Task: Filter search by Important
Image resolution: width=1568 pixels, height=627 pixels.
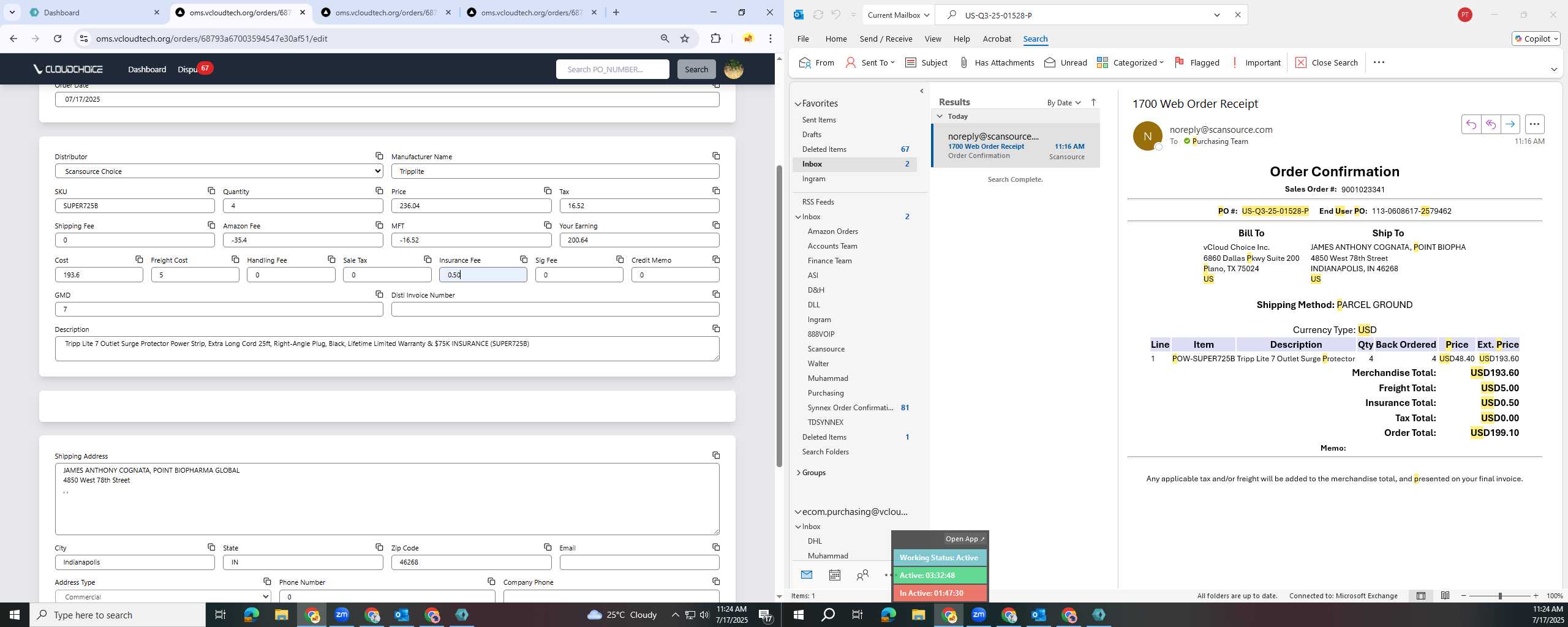Action: tap(1255, 62)
